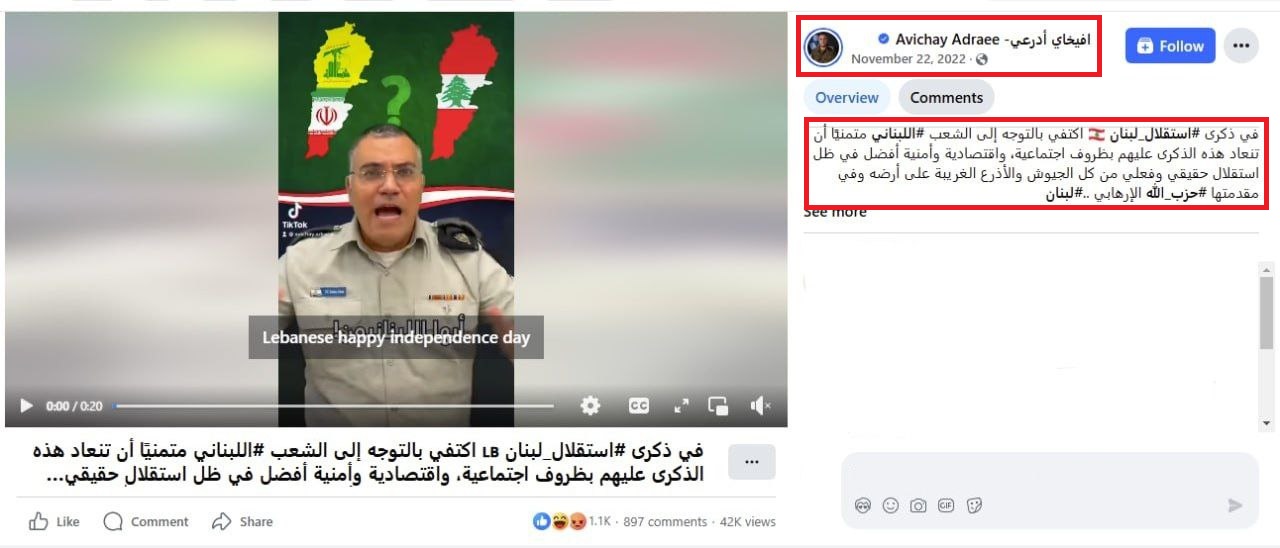
Task: Open the Comment action
Action: [146, 521]
